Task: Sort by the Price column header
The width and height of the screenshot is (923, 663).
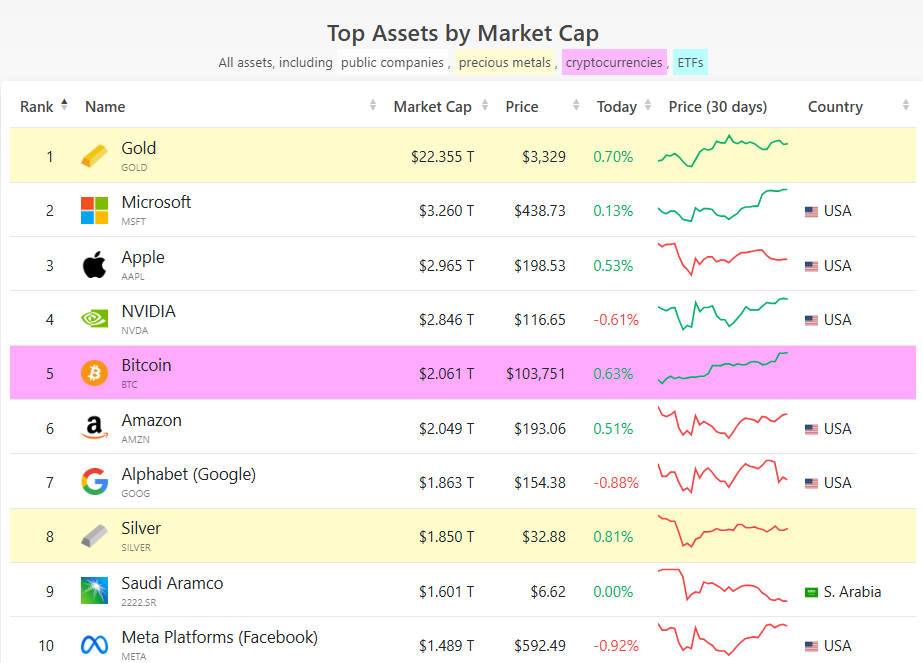Action: click(522, 107)
